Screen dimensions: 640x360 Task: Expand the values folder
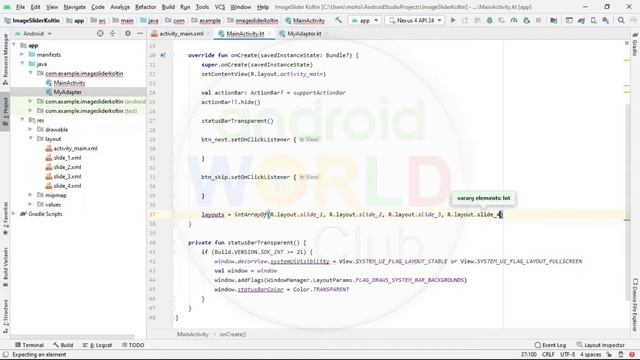31,204
